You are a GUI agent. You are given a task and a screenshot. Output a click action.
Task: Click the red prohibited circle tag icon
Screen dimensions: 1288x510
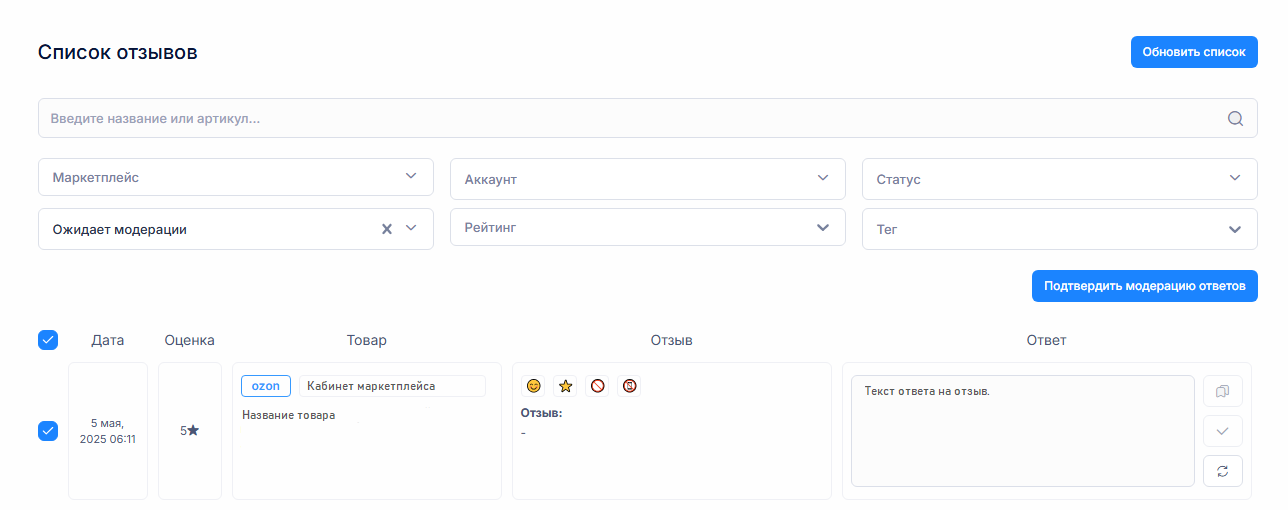tap(597, 386)
